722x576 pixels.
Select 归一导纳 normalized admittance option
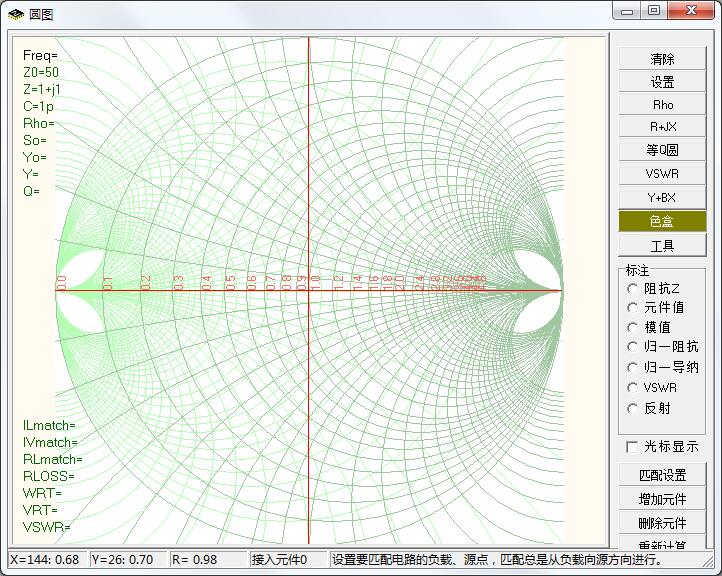tap(633, 367)
